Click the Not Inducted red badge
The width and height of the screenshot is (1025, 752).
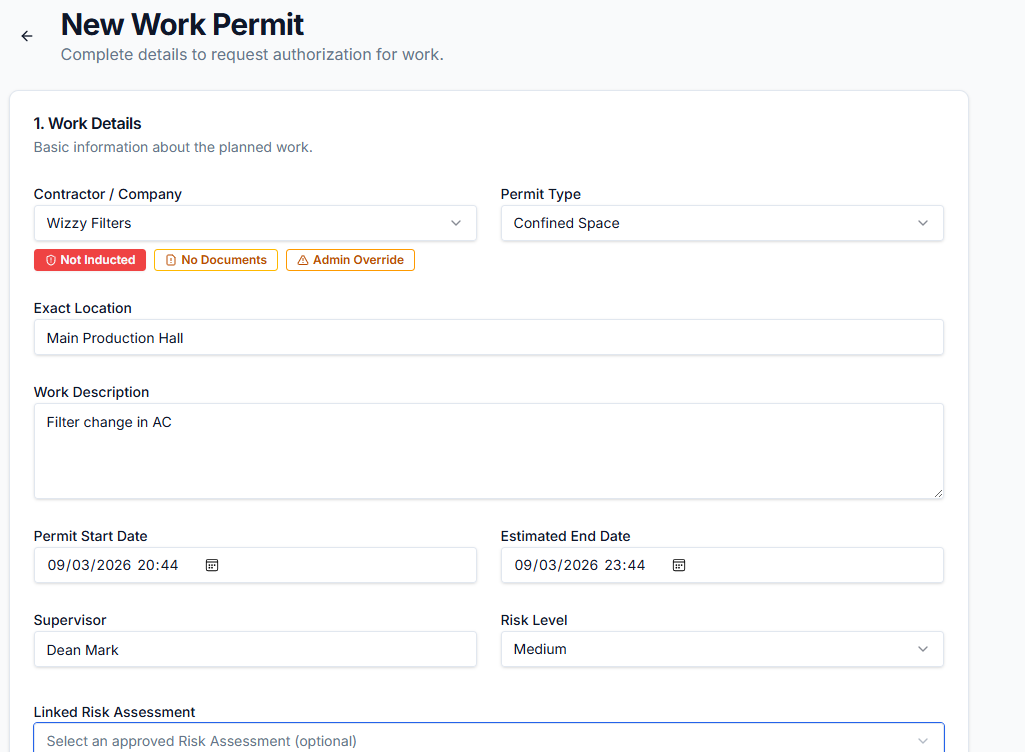90,260
